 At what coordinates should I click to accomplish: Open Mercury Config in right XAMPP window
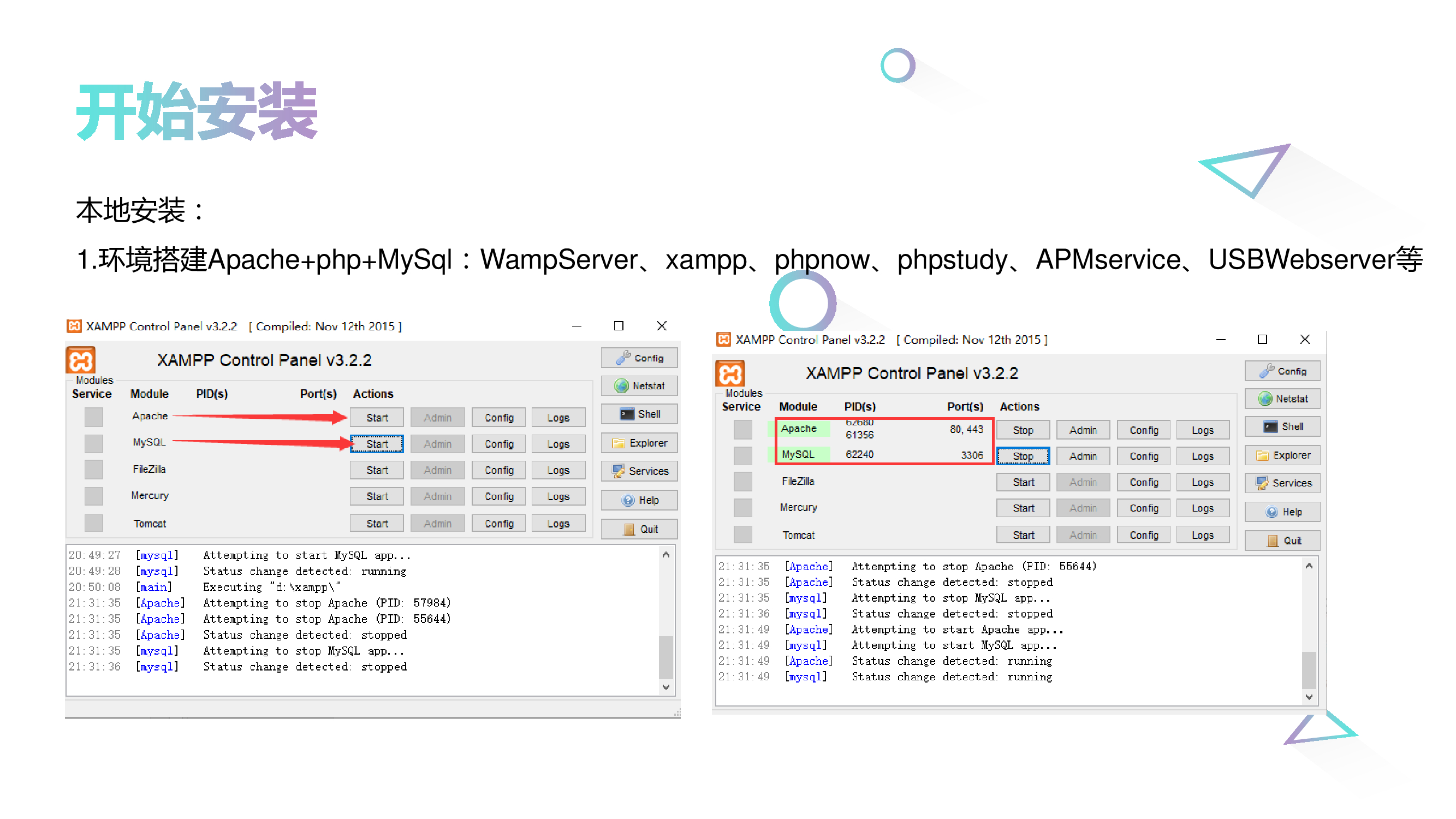point(1143,508)
